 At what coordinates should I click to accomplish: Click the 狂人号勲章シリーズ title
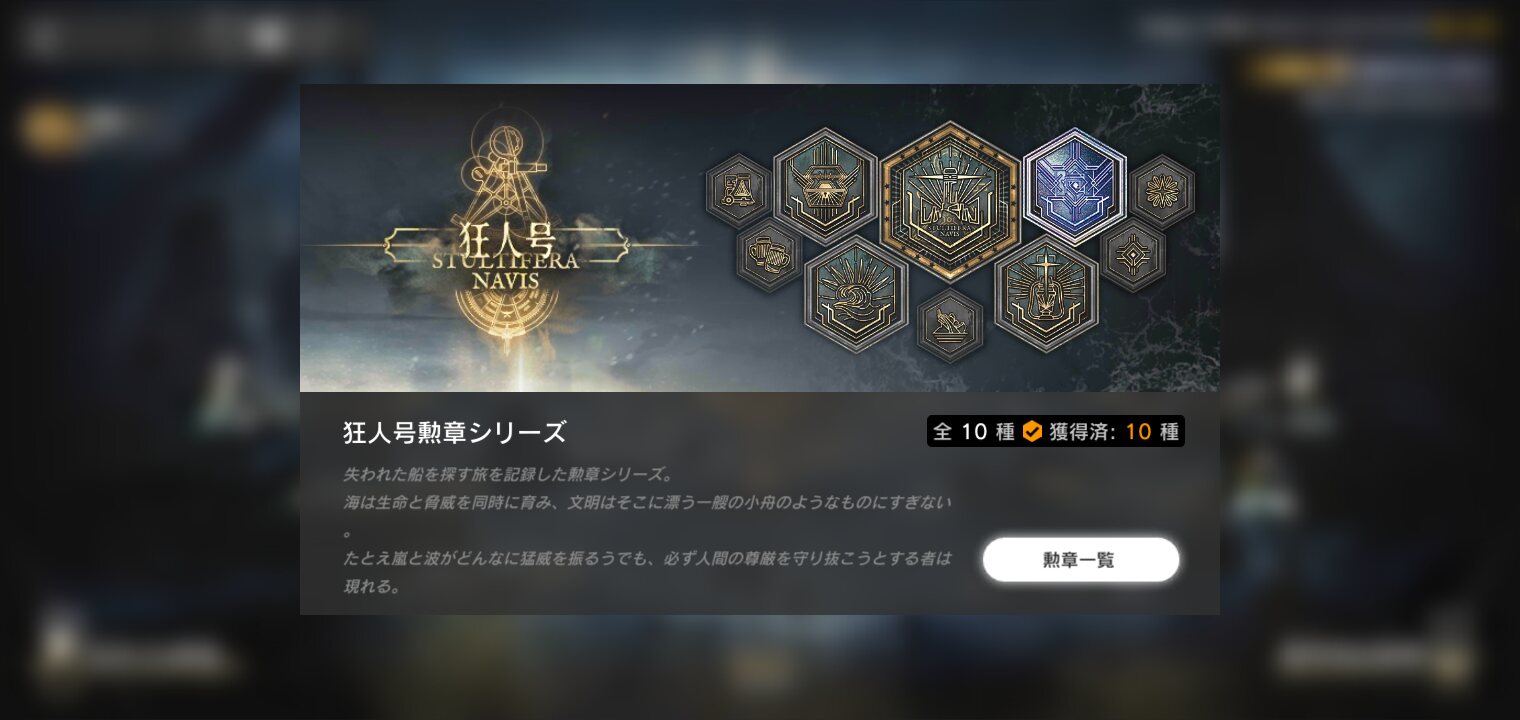point(455,432)
